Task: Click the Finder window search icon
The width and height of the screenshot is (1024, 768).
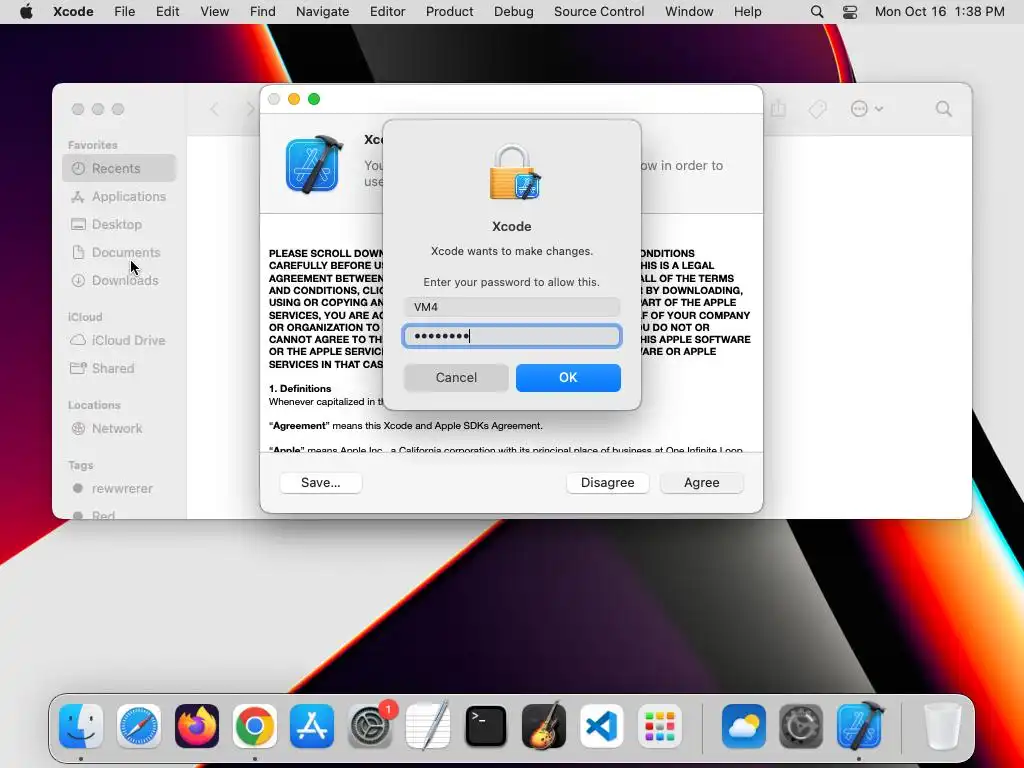Action: (944, 109)
